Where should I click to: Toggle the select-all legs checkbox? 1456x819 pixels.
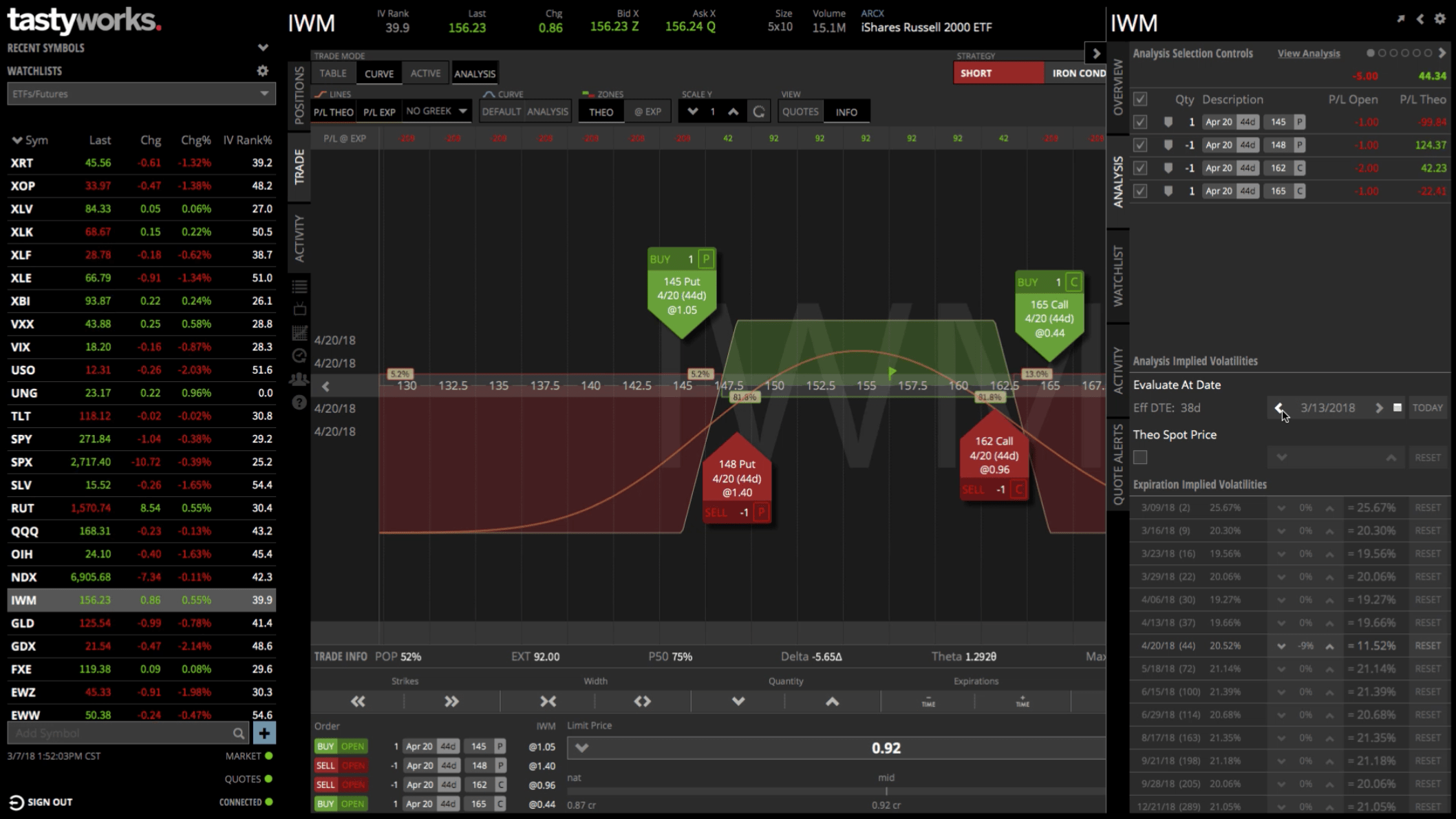click(x=1140, y=99)
